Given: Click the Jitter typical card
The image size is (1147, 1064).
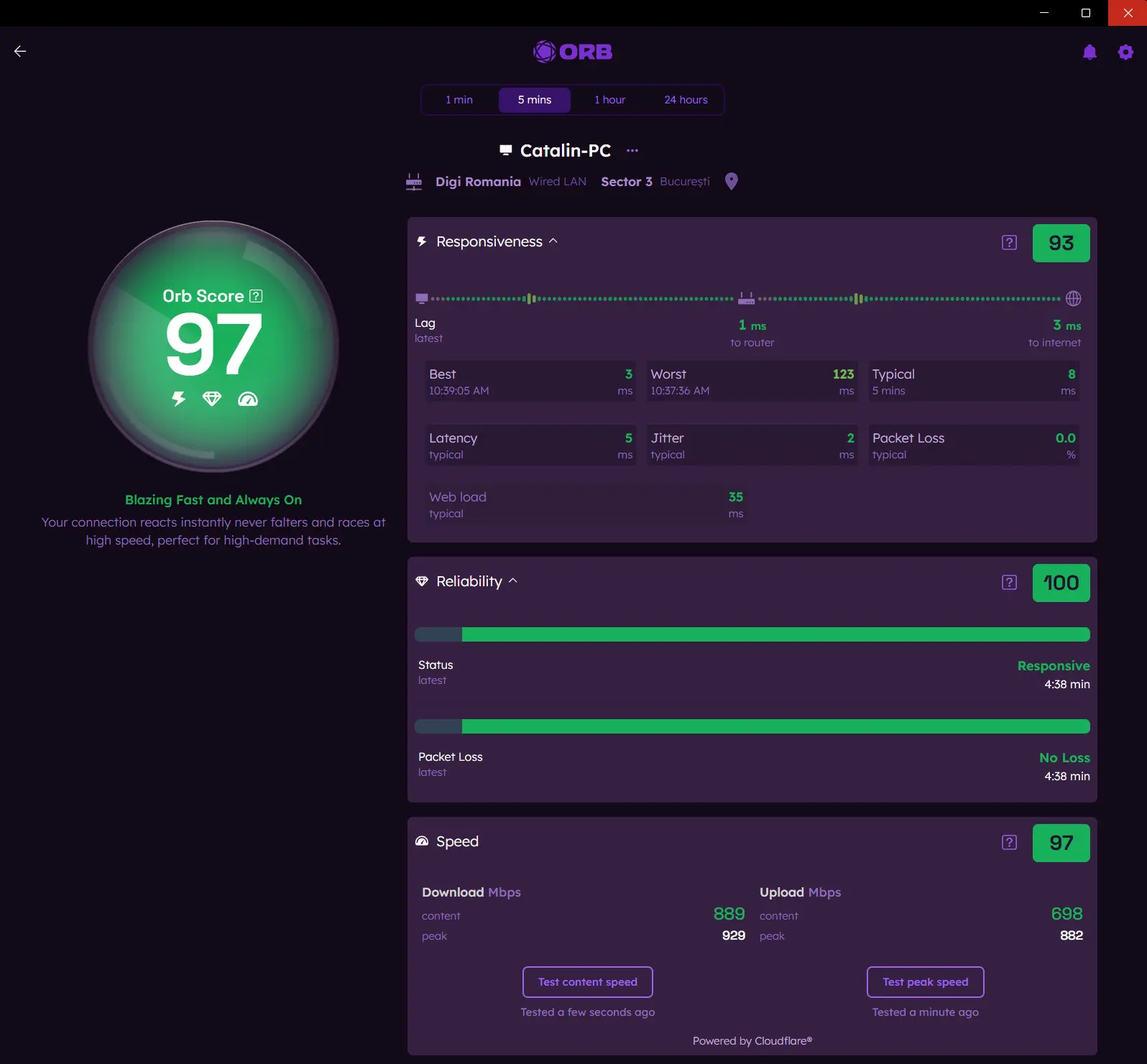Looking at the screenshot, I should pos(752,445).
